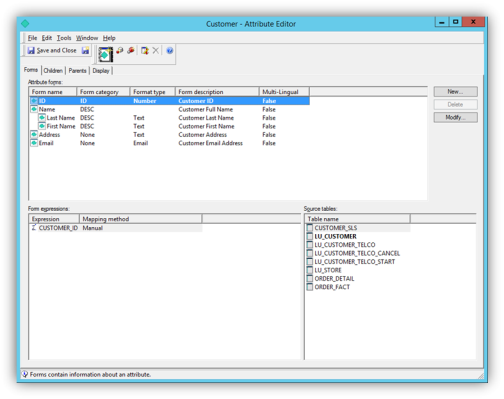The height and width of the screenshot is (399, 504).
Task: Maximize the Attribute Editor window
Action: [456, 22]
